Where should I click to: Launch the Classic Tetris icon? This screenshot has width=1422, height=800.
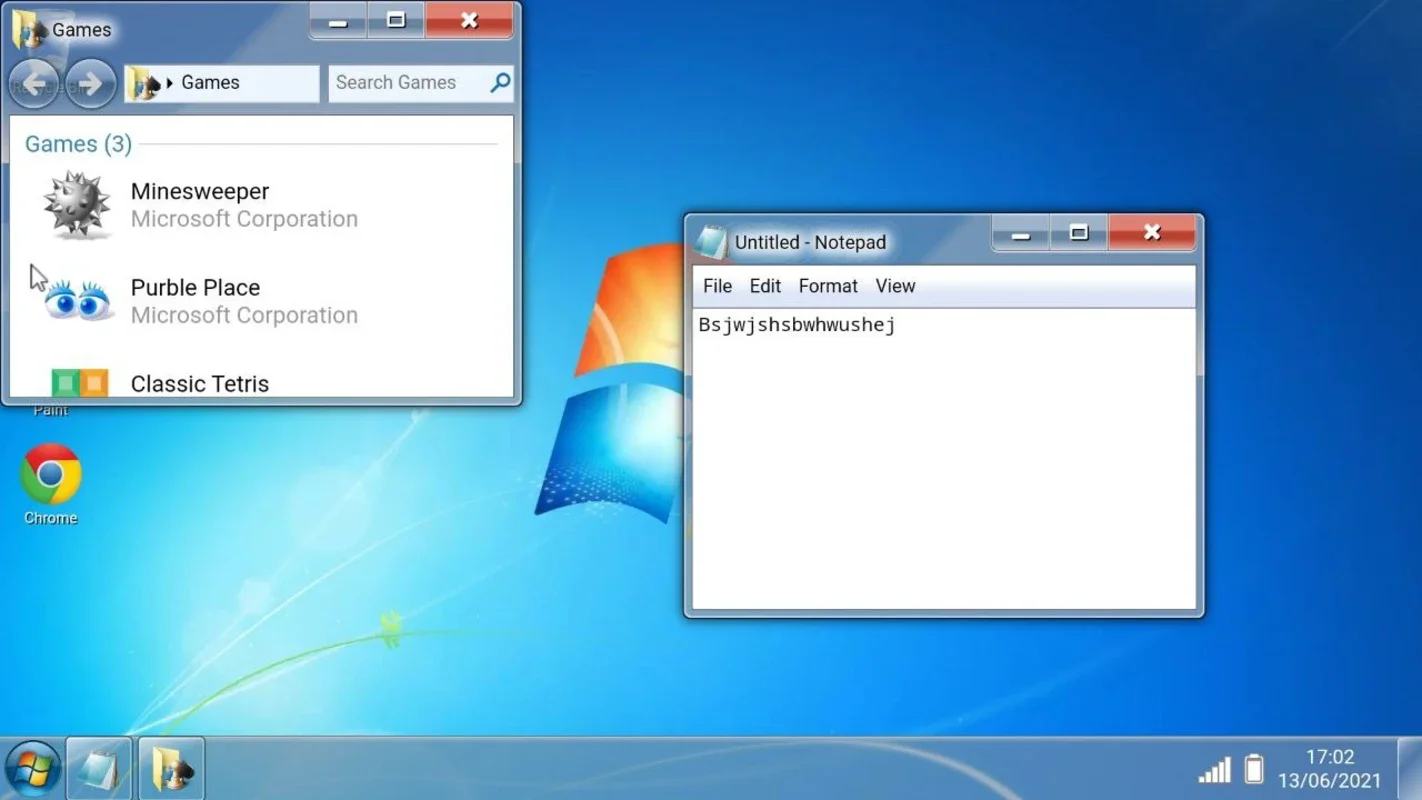(79, 382)
